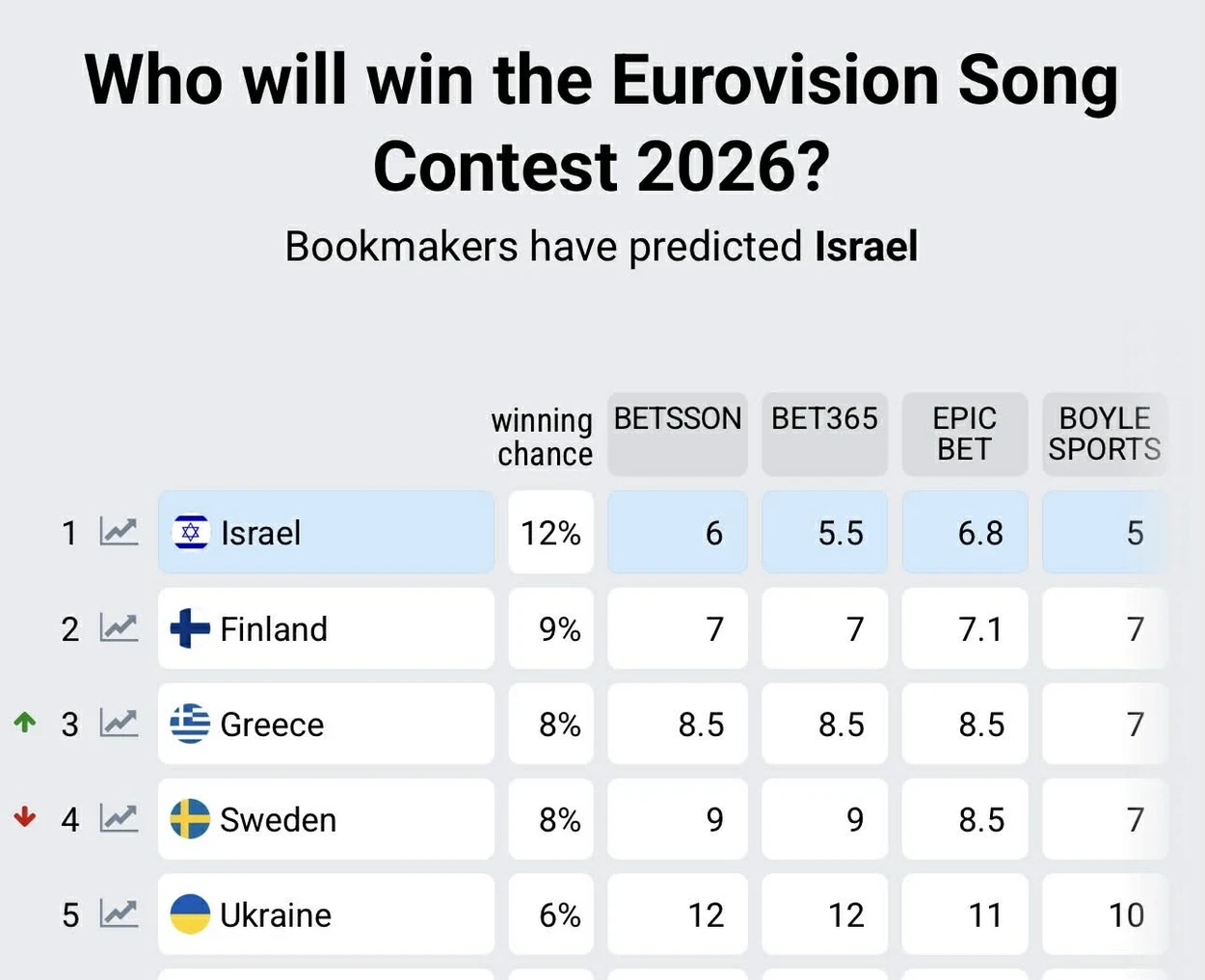1205x980 pixels.
Task: Click Ukraine's BOYLE SPORTS odds of 10
Action: [1105, 914]
